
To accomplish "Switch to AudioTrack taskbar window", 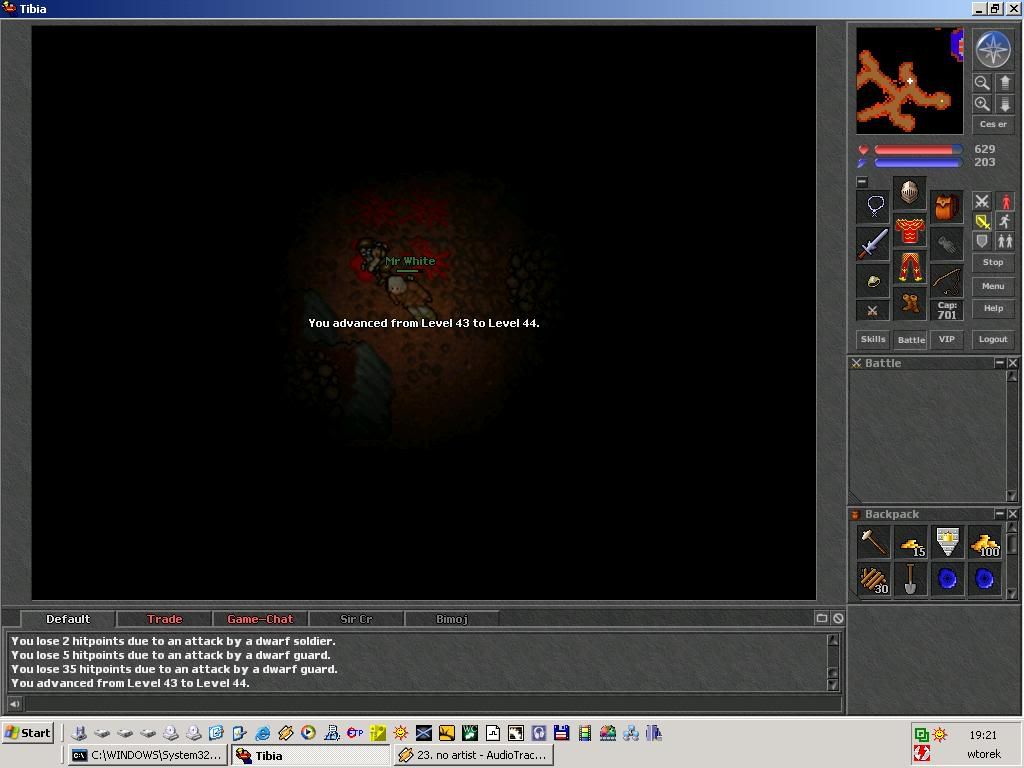I will pos(474,755).
